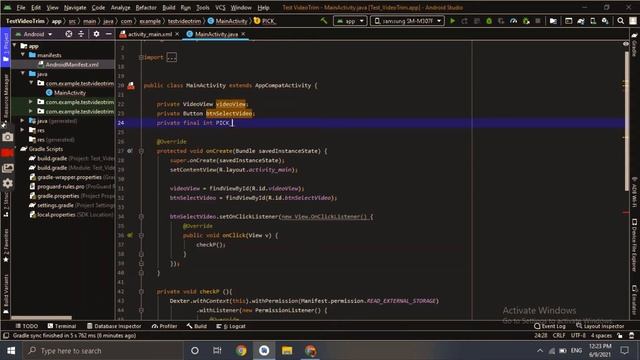640x360 pixels.
Task: Click the Sync Project with Gradle Files icon
Action: [580, 21]
